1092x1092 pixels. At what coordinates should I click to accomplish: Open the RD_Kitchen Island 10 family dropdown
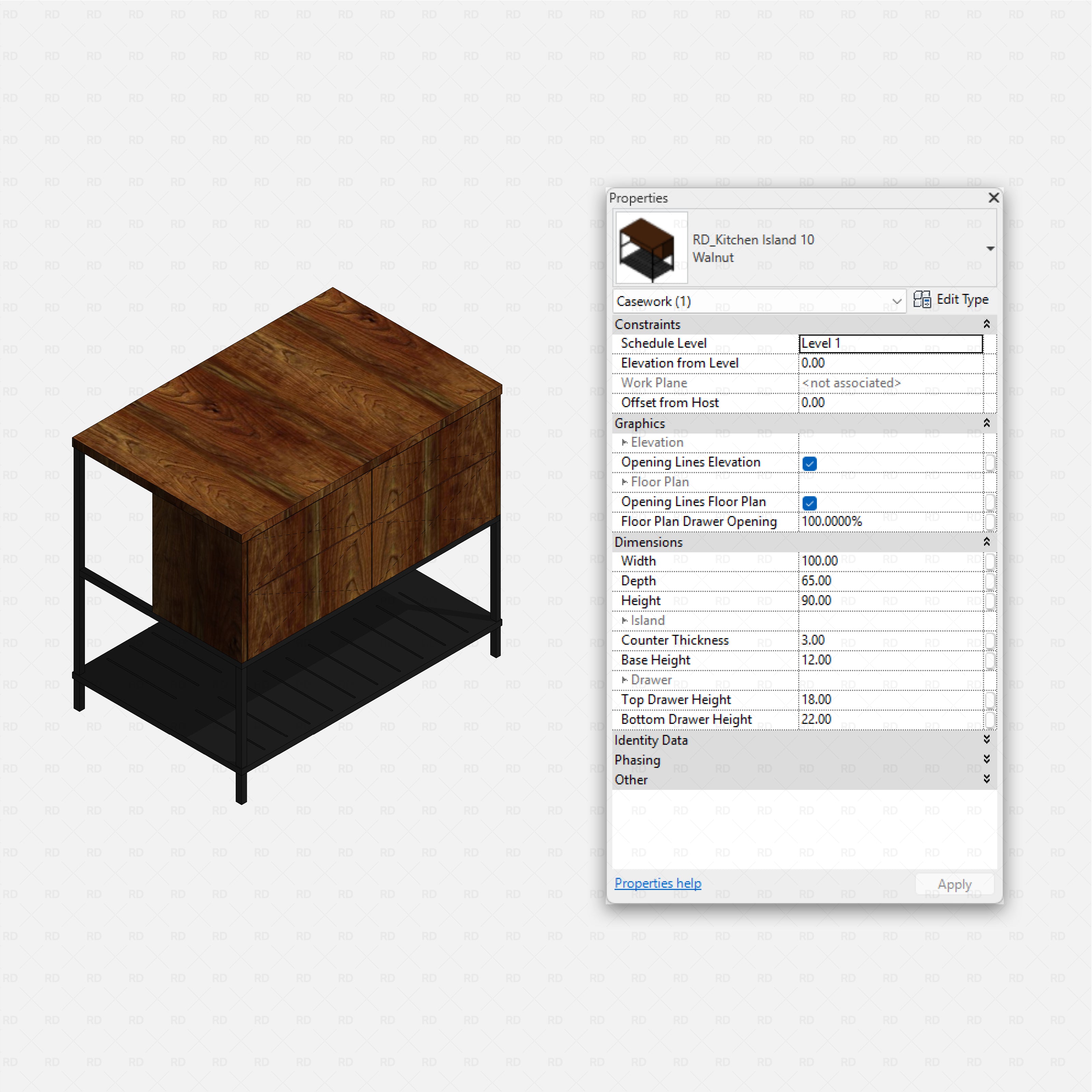click(x=990, y=248)
